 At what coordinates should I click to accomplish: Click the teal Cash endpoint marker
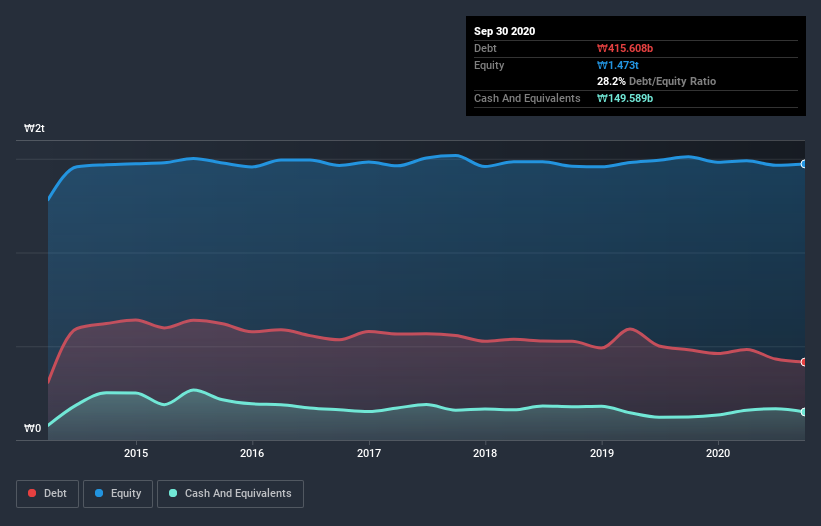point(804,412)
